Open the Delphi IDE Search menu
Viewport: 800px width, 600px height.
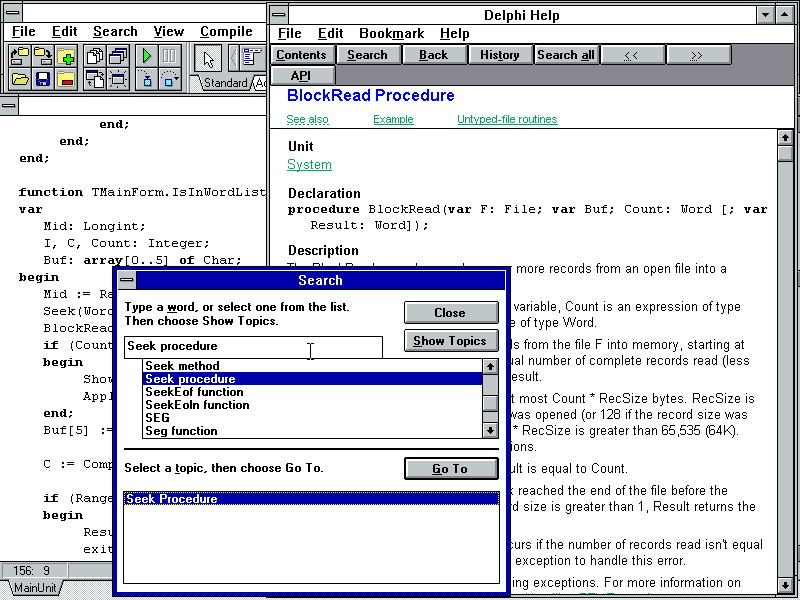115,32
